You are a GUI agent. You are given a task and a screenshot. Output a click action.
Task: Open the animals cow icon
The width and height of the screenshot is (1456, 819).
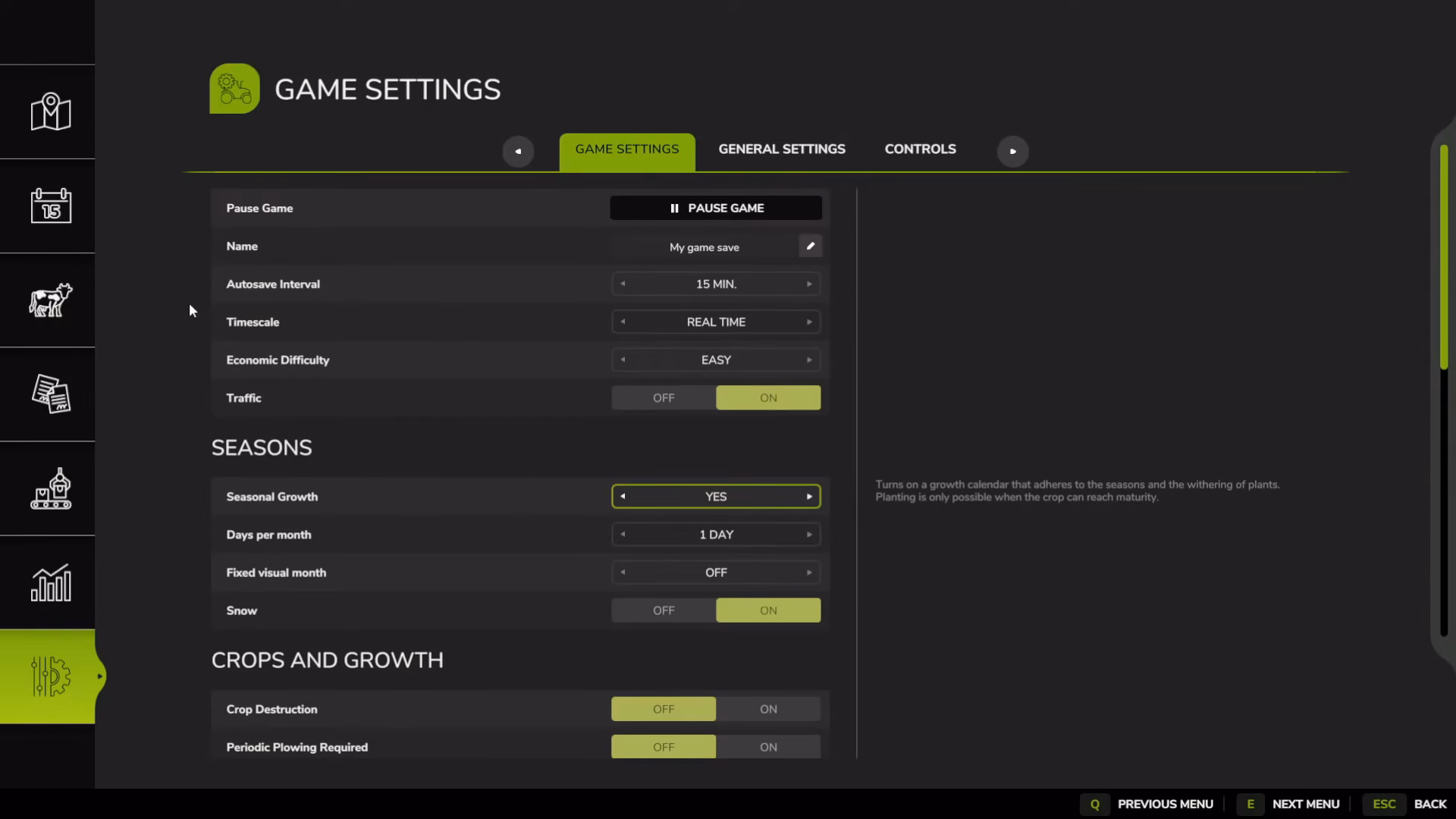click(51, 300)
